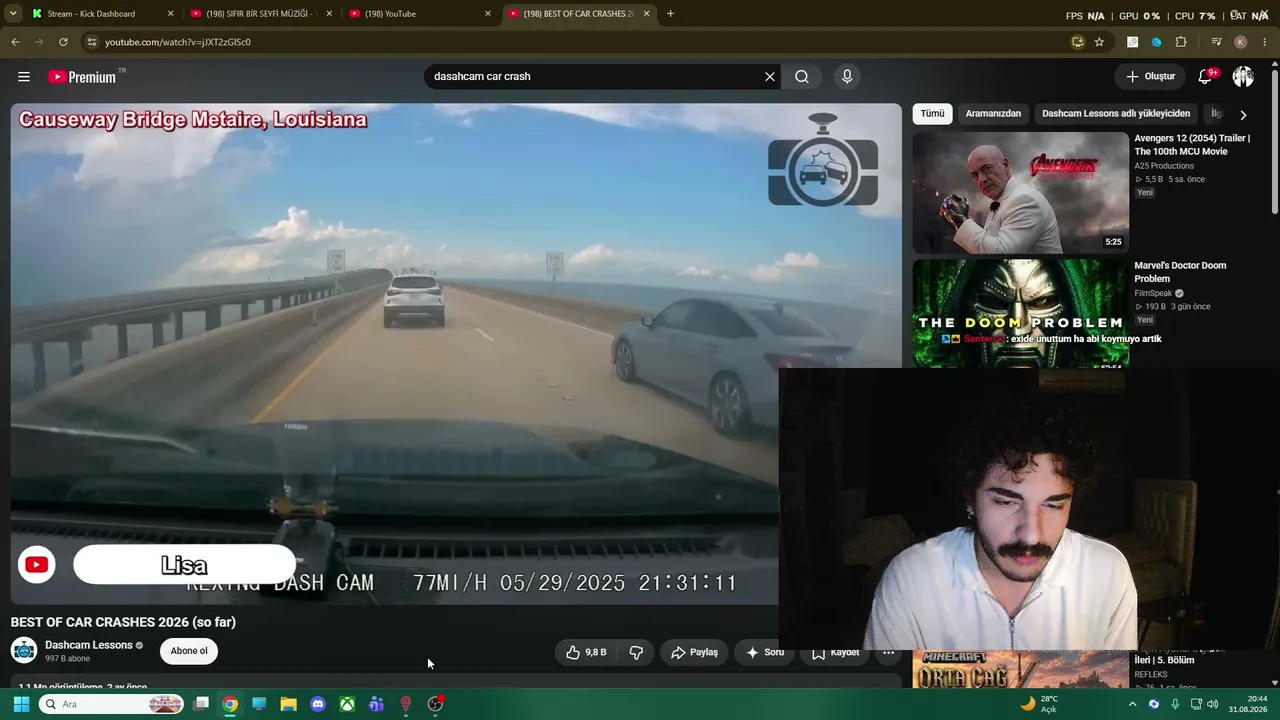The width and height of the screenshot is (1280, 720).
Task: Start voice search with microphone
Action: click(847, 77)
